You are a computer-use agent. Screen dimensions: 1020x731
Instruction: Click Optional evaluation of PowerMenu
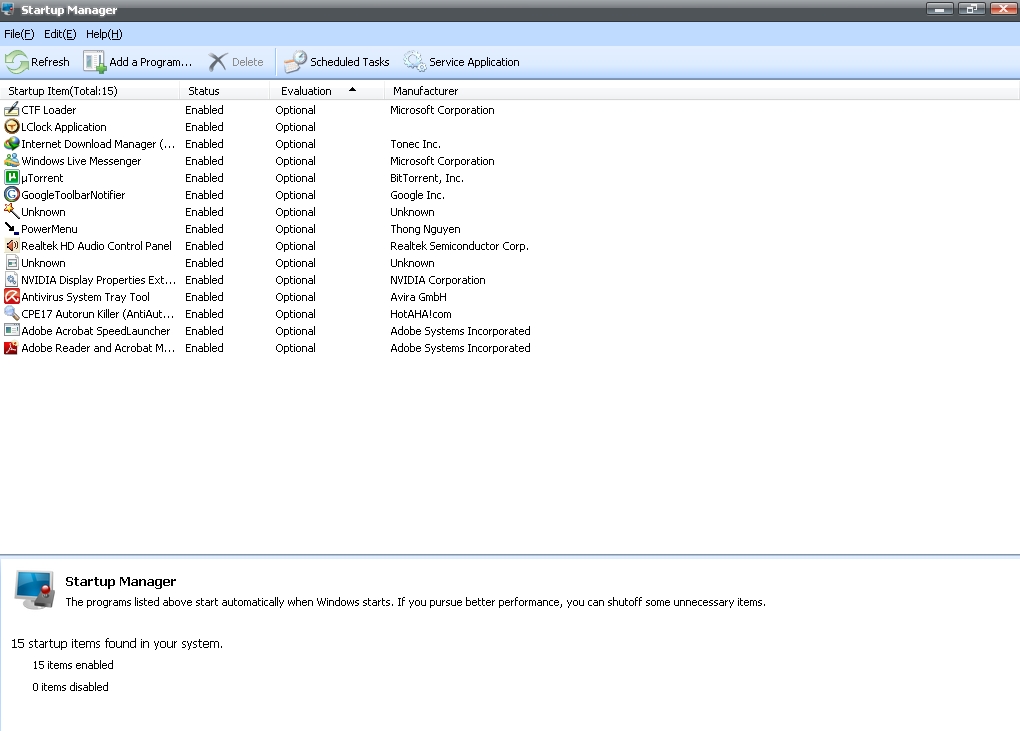click(295, 229)
